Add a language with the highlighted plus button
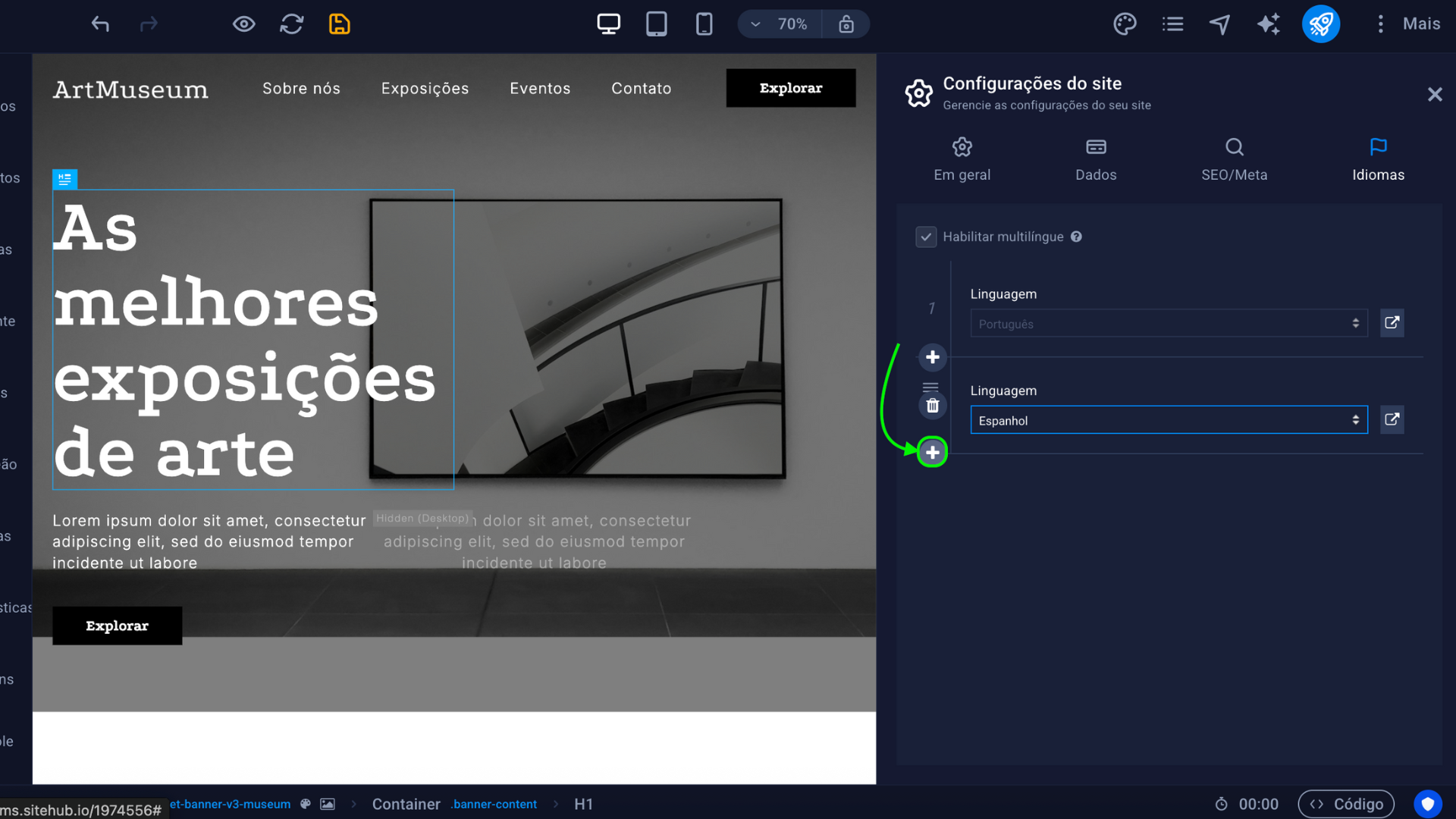This screenshot has height=819, width=1456. pos(933,453)
